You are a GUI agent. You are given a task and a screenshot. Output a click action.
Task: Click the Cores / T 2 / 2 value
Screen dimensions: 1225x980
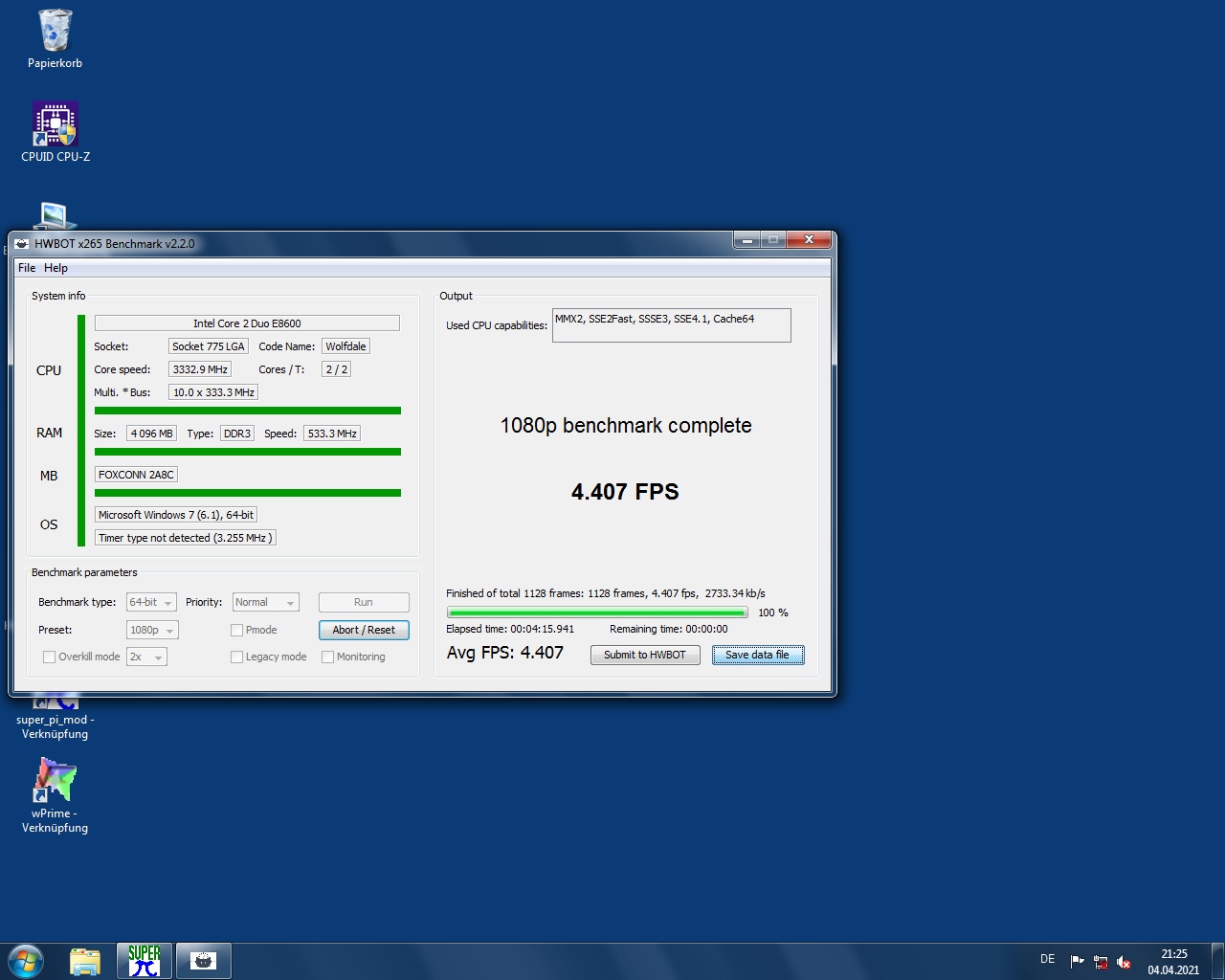coord(336,369)
